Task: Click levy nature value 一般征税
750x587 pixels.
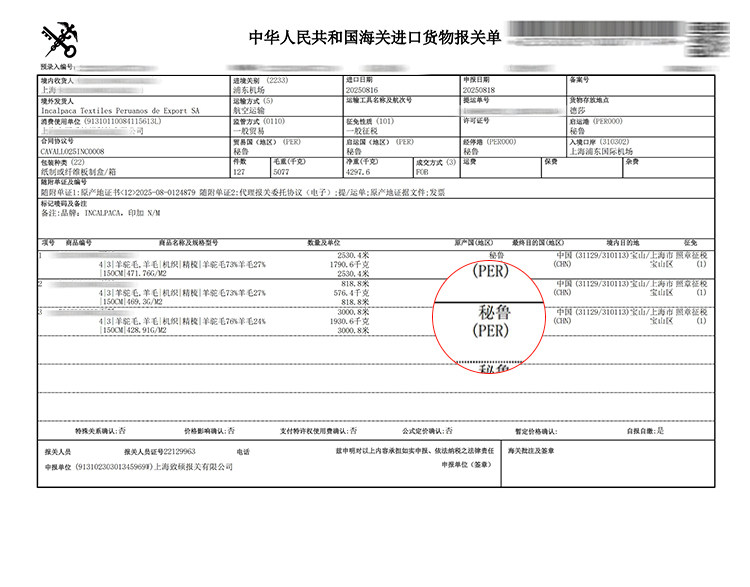Action: coord(362,131)
